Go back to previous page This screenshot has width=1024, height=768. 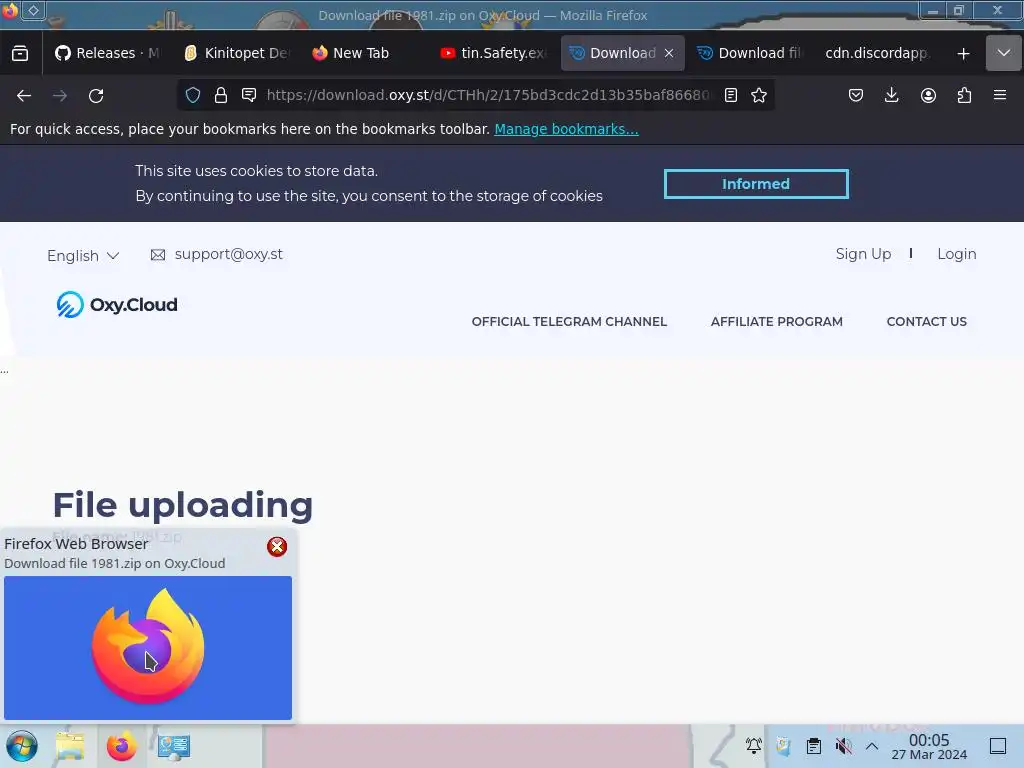pos(24,96)
